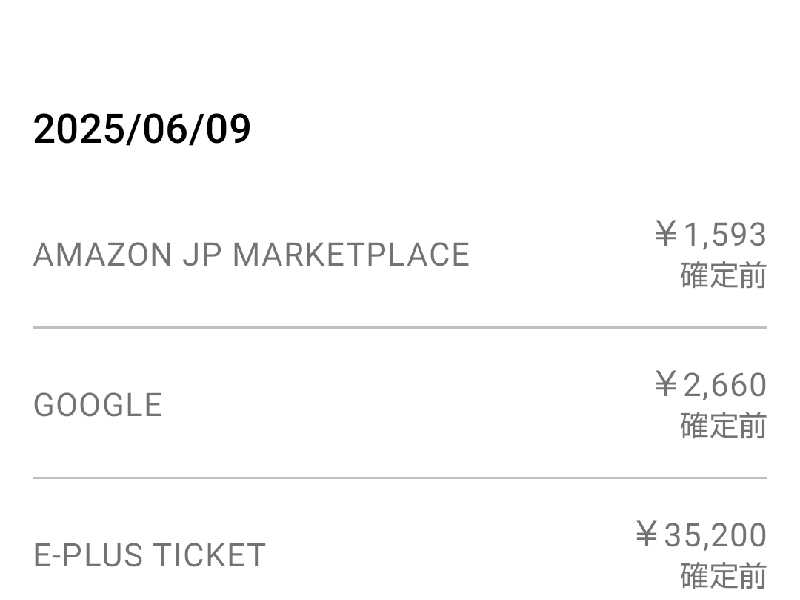Screen dimensions: 800x600
Task: Click the yen symbol before 1,593
Action: point(666,234)
